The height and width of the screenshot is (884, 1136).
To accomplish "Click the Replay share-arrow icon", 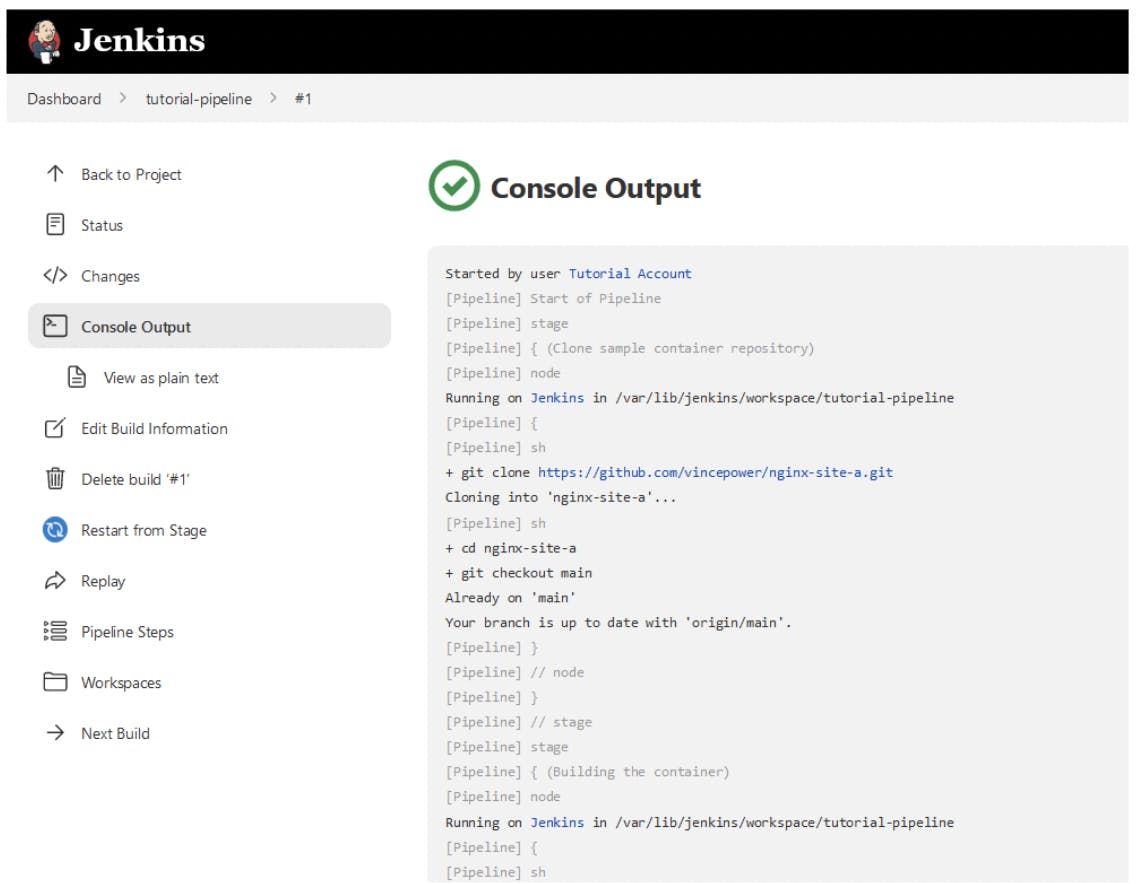I will (55, 580).
